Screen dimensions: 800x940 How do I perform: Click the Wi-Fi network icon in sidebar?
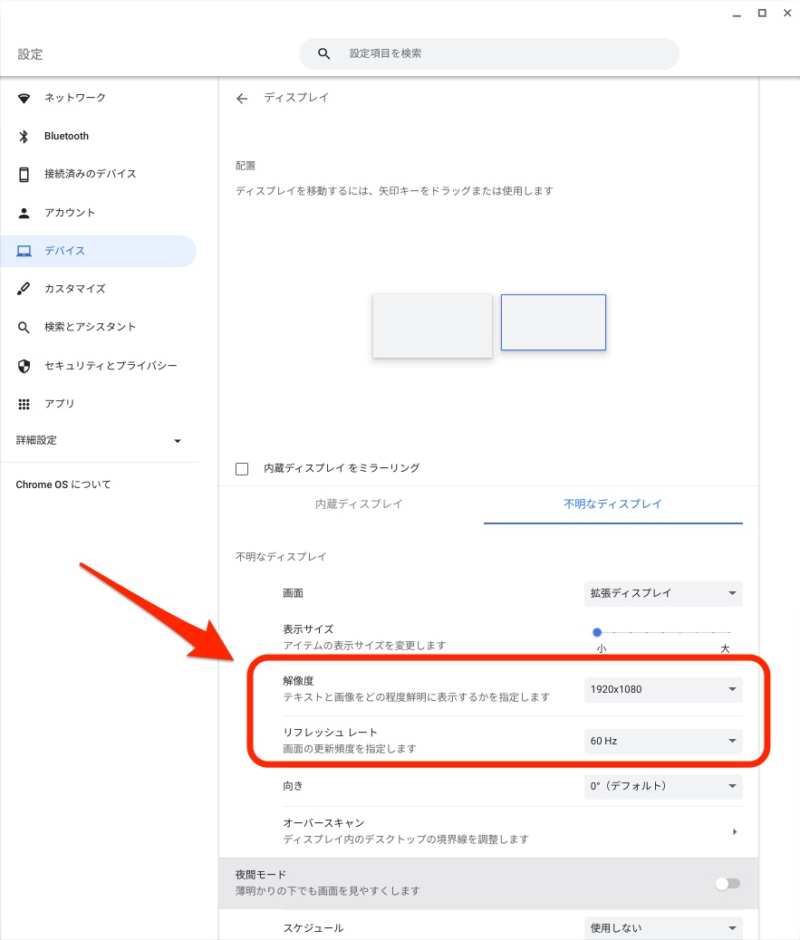click(24, 98)
